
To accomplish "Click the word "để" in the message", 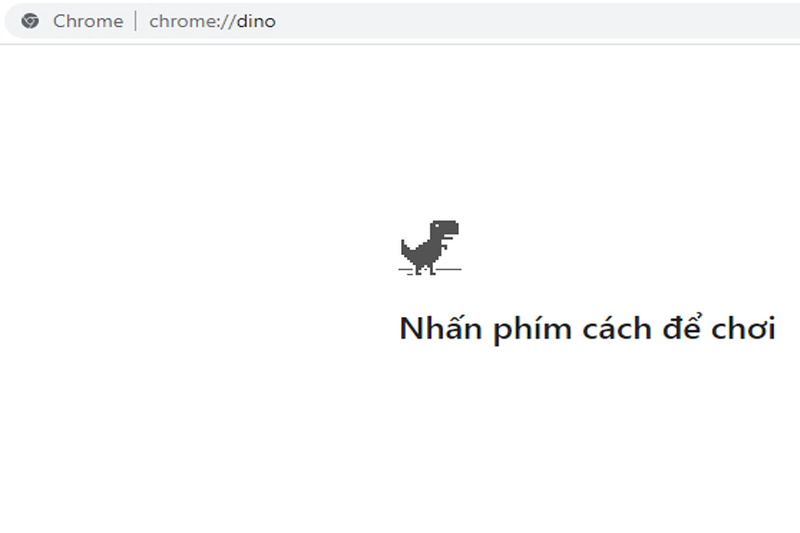I will click(682, 326).
